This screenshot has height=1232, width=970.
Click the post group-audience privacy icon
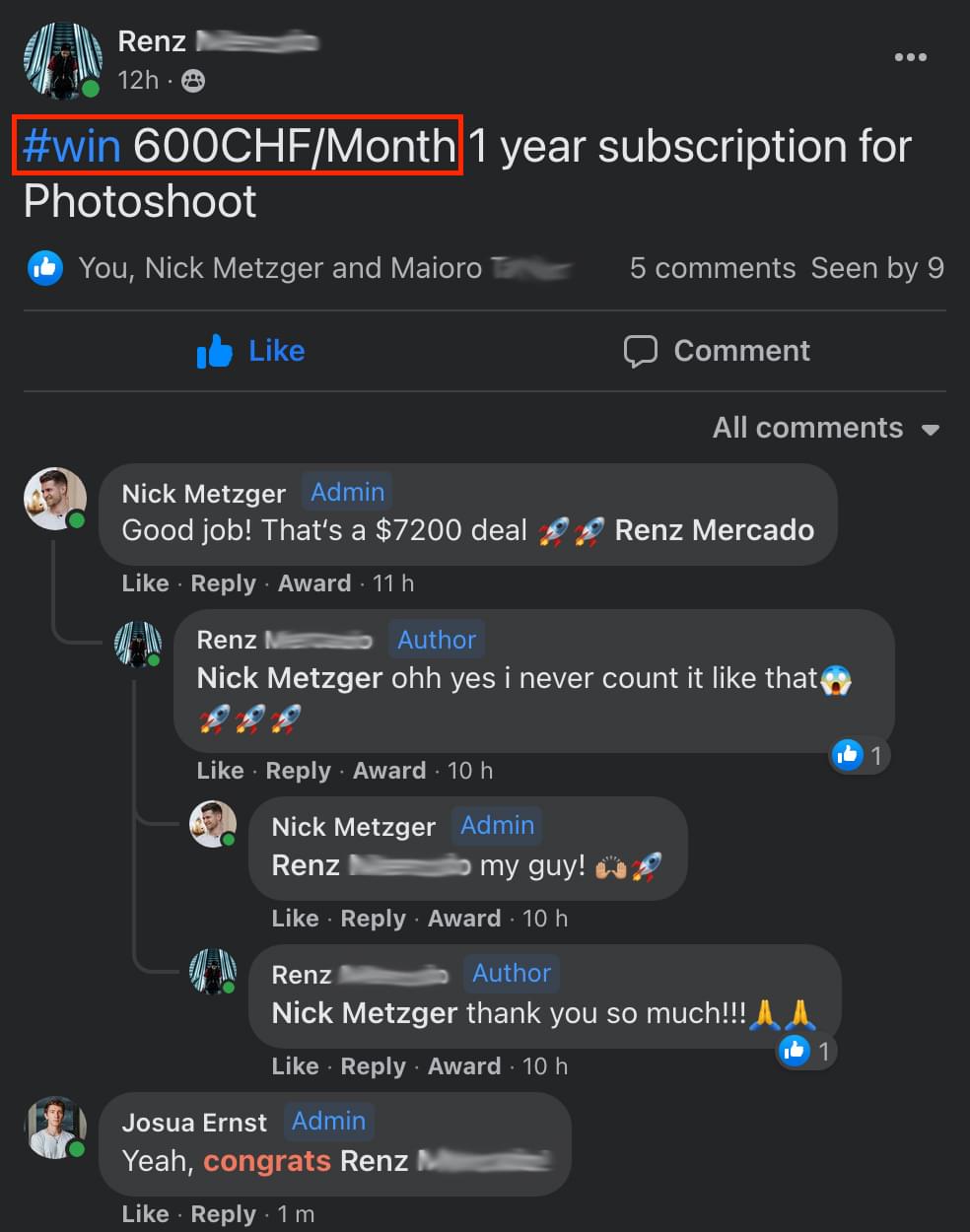pos(193,81)
